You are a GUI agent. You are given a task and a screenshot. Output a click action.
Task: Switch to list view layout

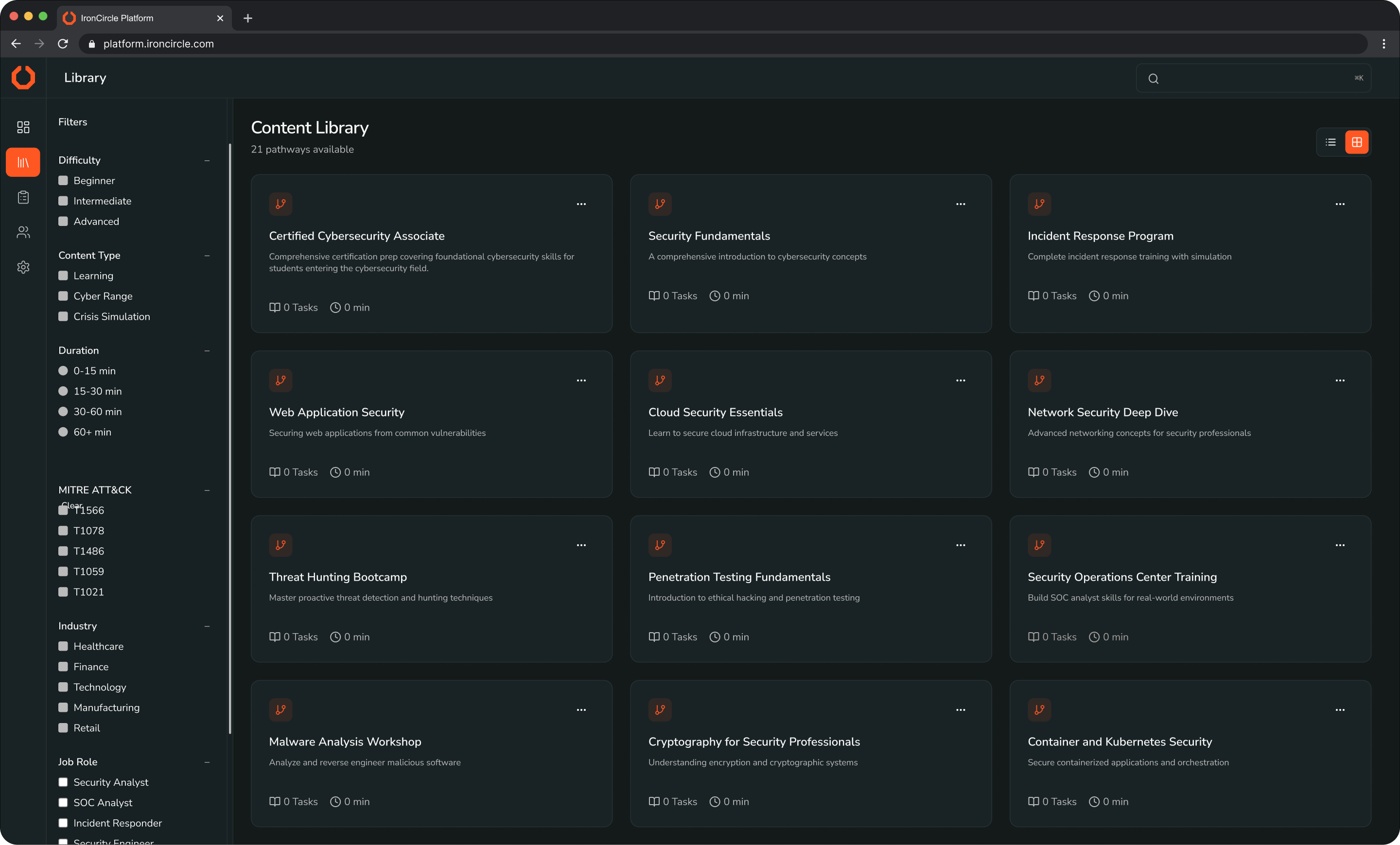(1330, 142)
